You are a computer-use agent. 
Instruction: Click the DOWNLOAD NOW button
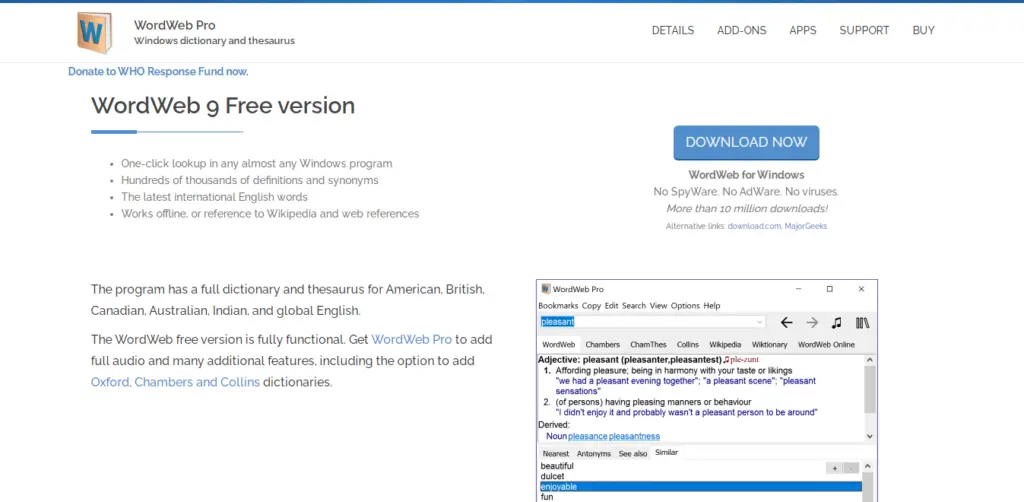(x=746, y=142)
